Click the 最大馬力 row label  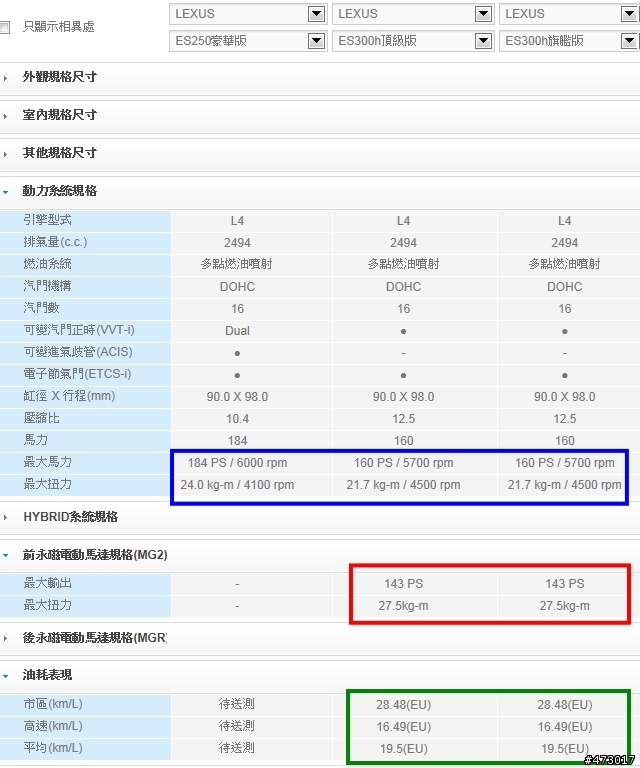point(47,462)
